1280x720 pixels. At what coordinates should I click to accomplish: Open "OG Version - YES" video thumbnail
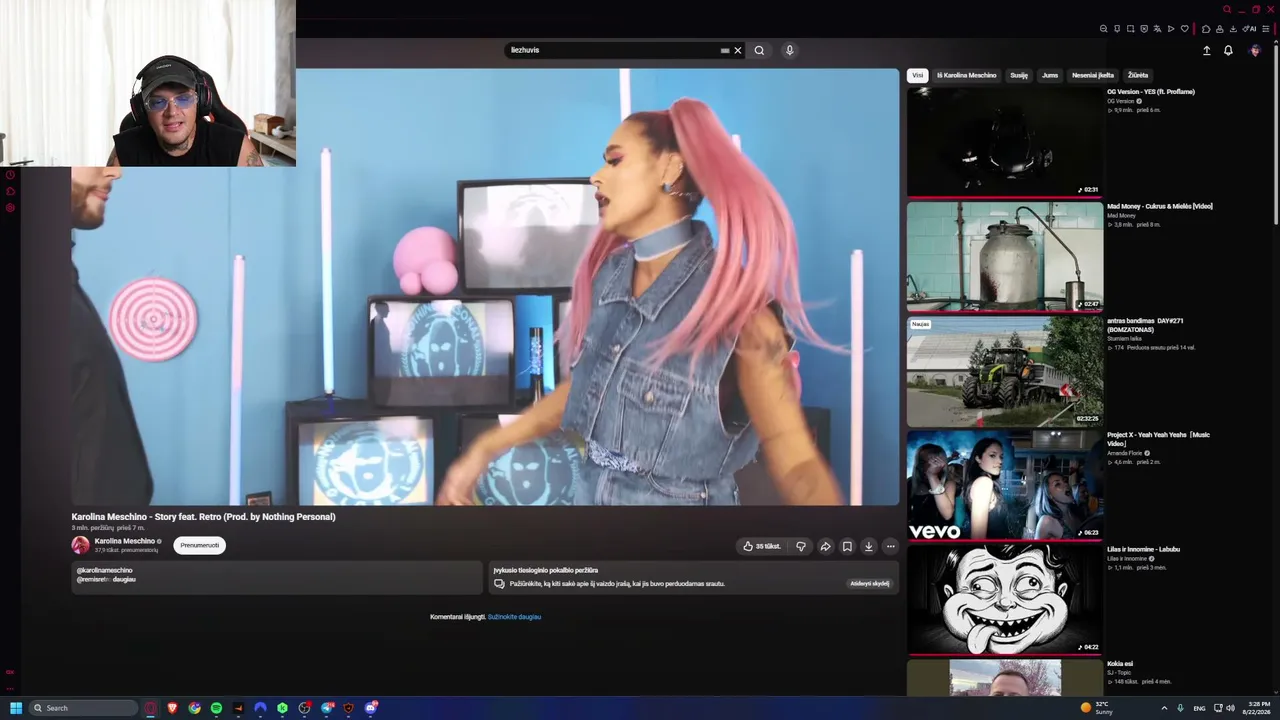[x=1004, y=141]
